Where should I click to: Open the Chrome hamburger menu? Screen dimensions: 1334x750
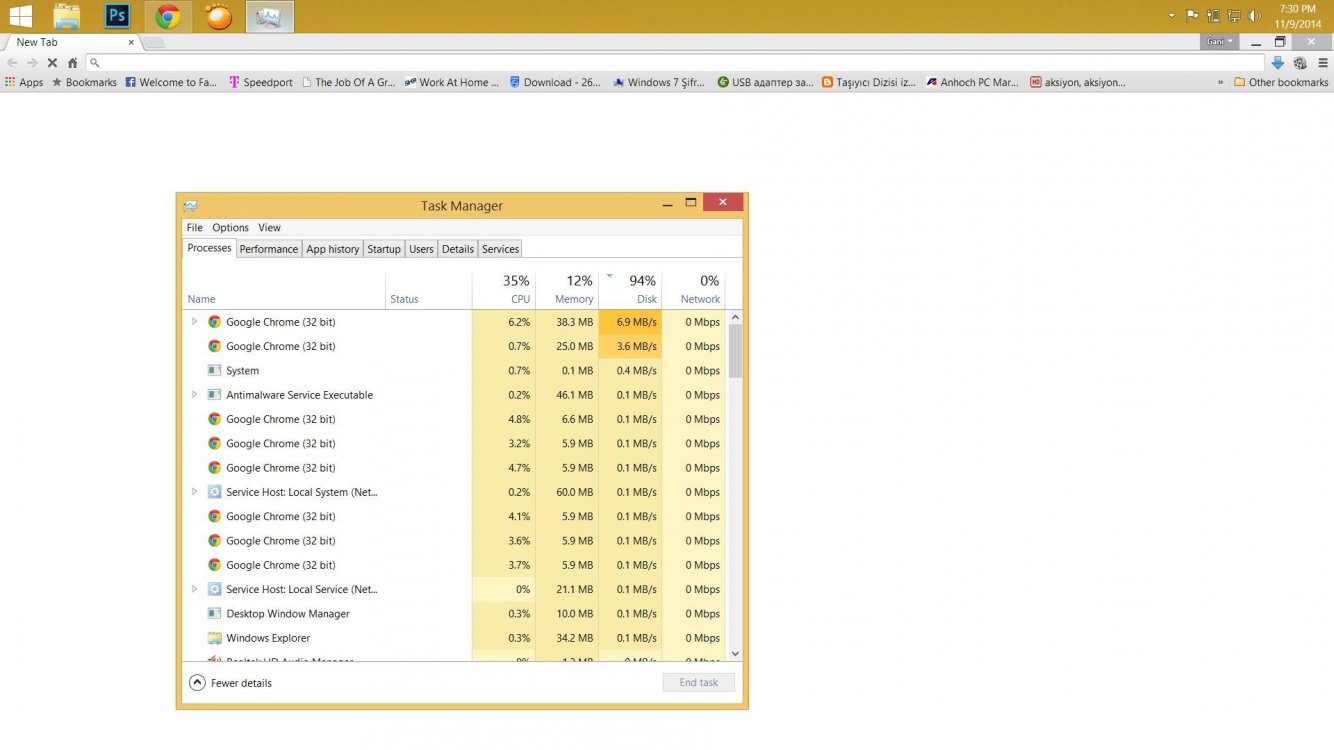pyautogui.click(x=1322, y=62)
